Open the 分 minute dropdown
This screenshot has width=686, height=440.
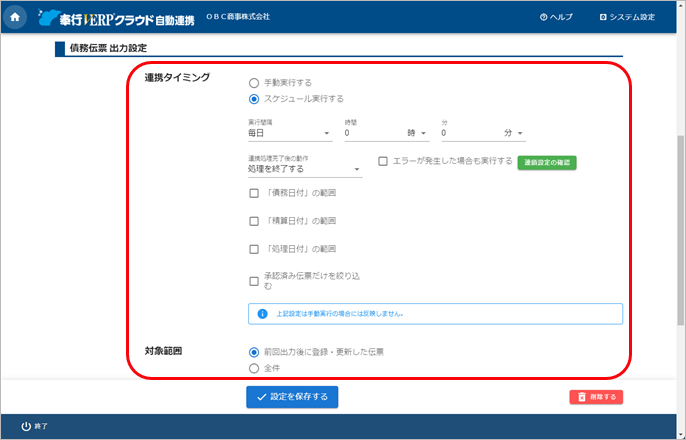coord(483,133)
